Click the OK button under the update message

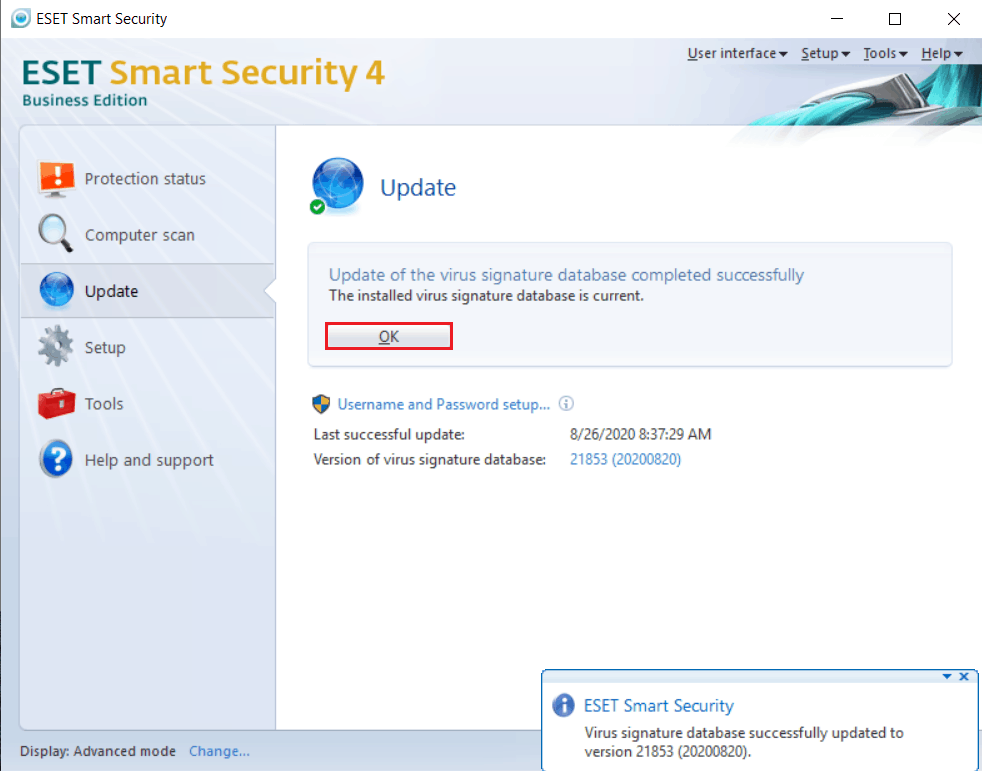[388, 336]
